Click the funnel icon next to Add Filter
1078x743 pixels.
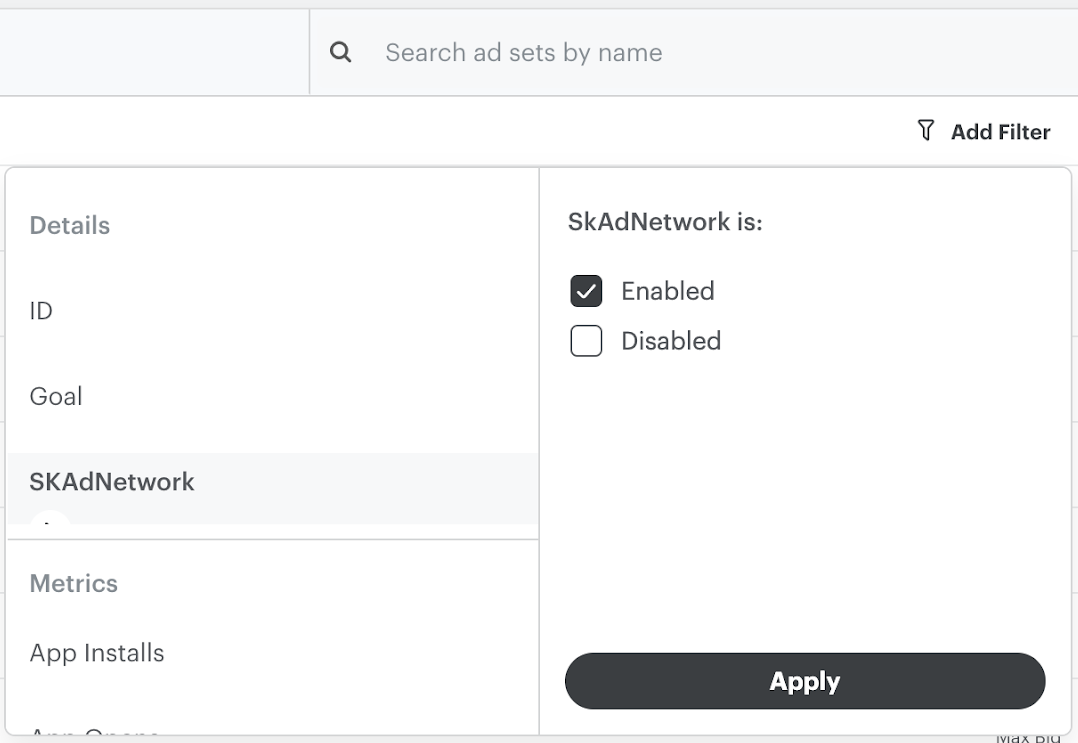925,130
